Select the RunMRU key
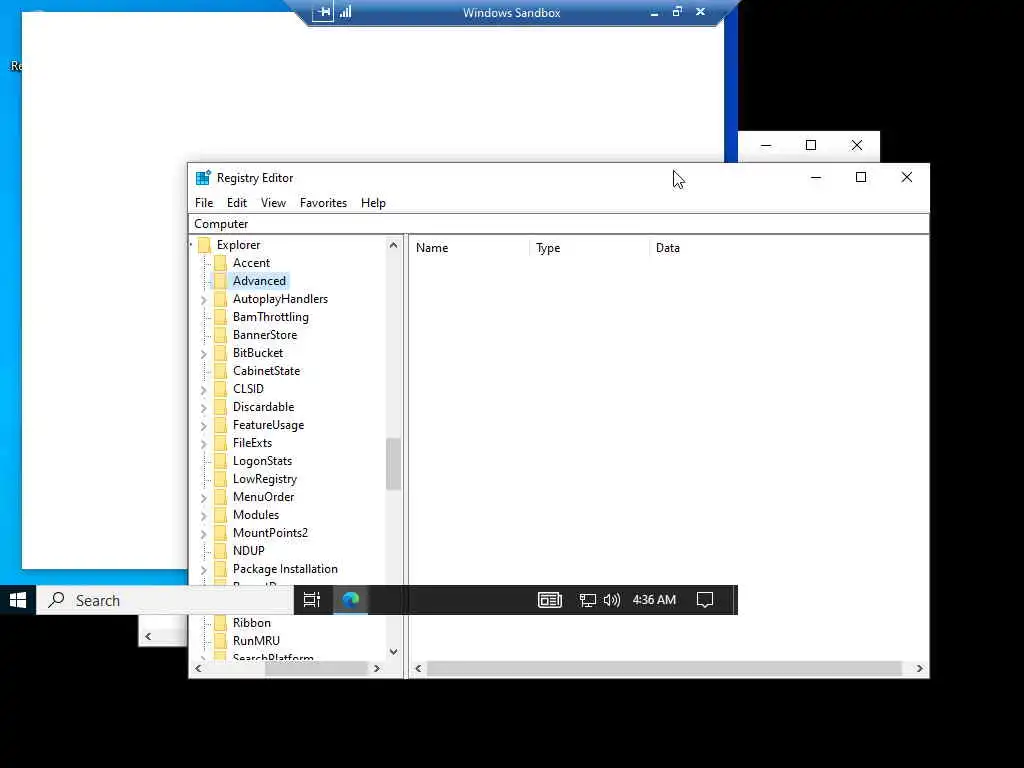 (256, 641)
